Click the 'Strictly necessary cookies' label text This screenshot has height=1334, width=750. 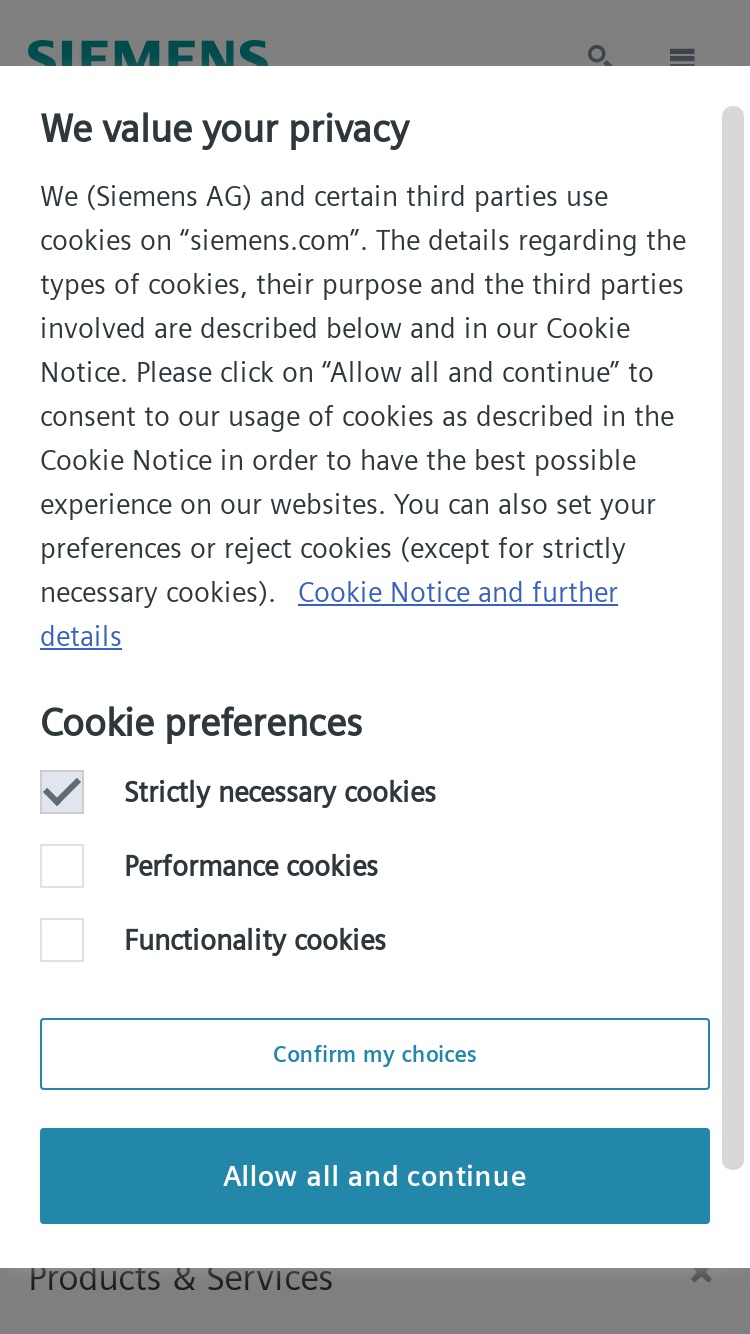pos(280,792)
